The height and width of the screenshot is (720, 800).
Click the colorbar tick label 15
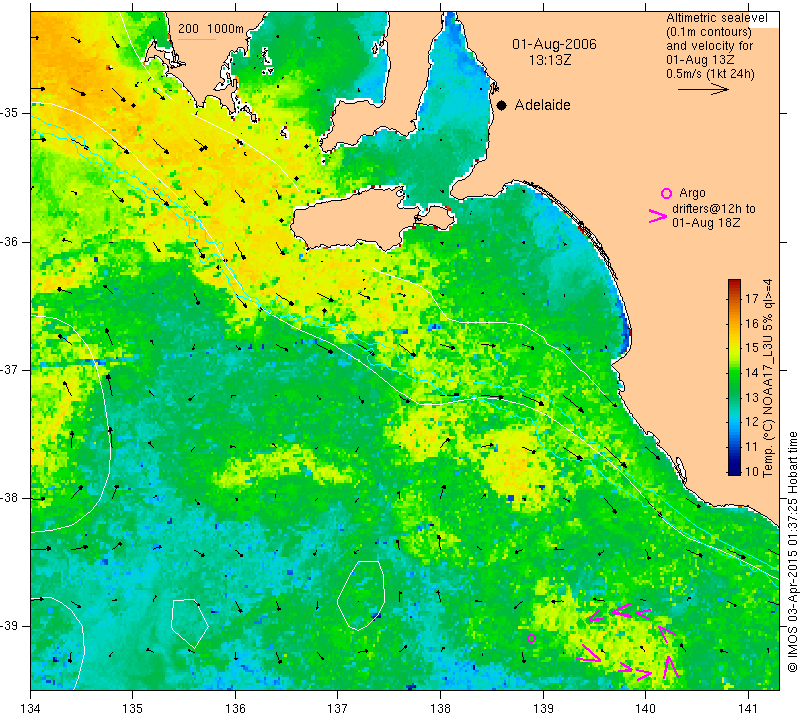click(752, 347)
